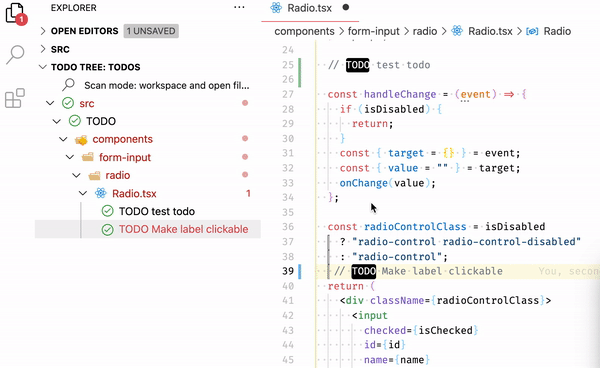Click the Radio symbol breadcrumb
The height and width of the screenshot is (368, 600).
557,31
